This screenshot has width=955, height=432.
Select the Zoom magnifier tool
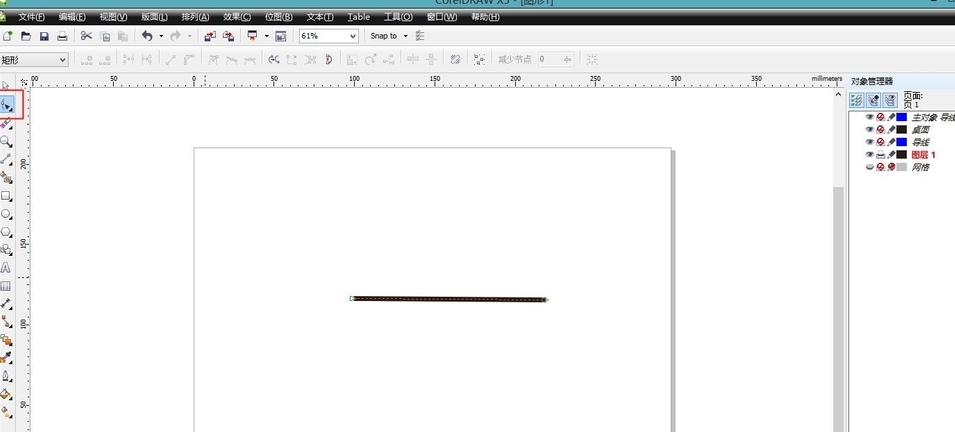coord(6,141)
